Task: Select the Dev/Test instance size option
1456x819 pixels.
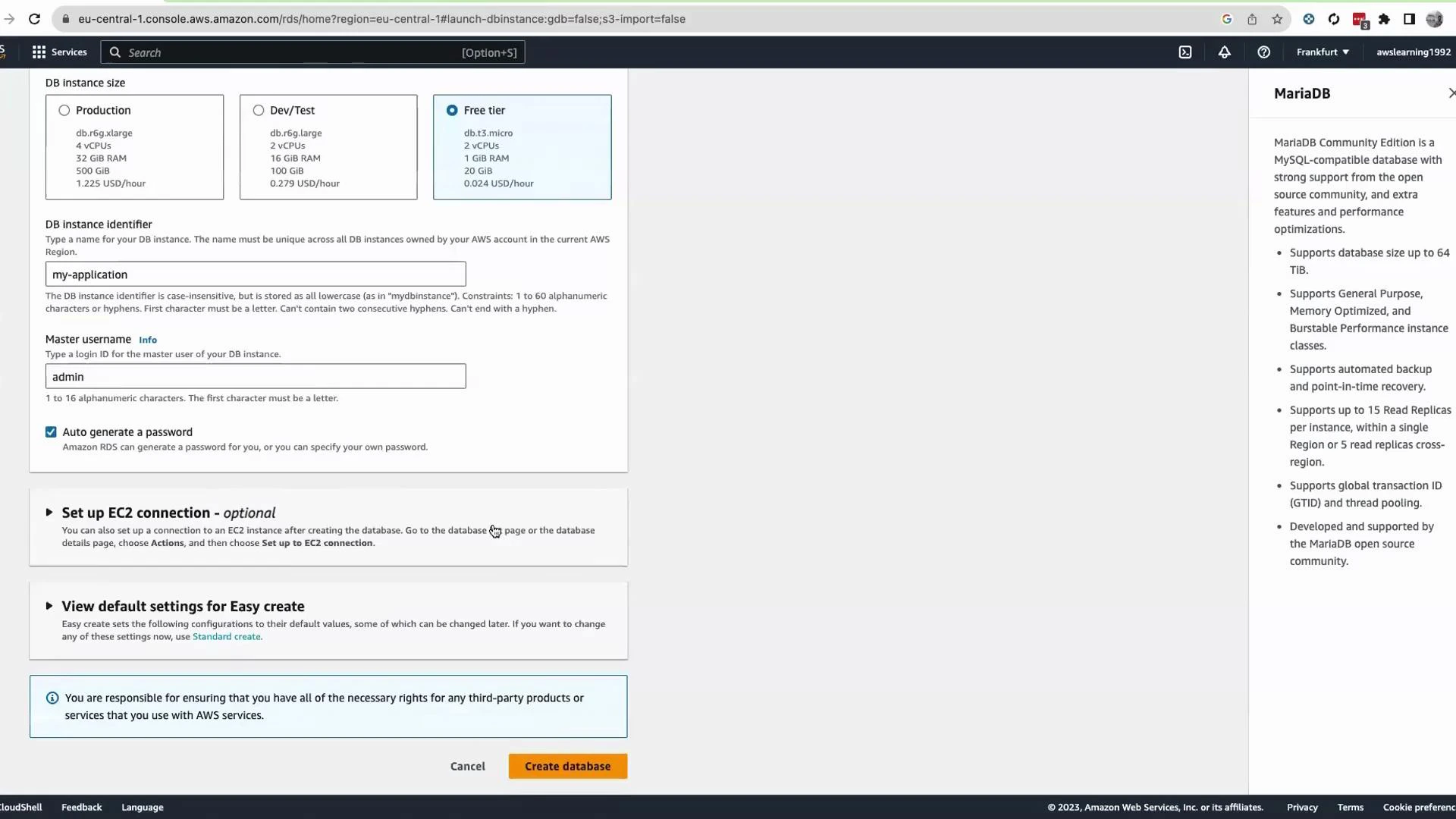Action: click(x=258, y=110)
